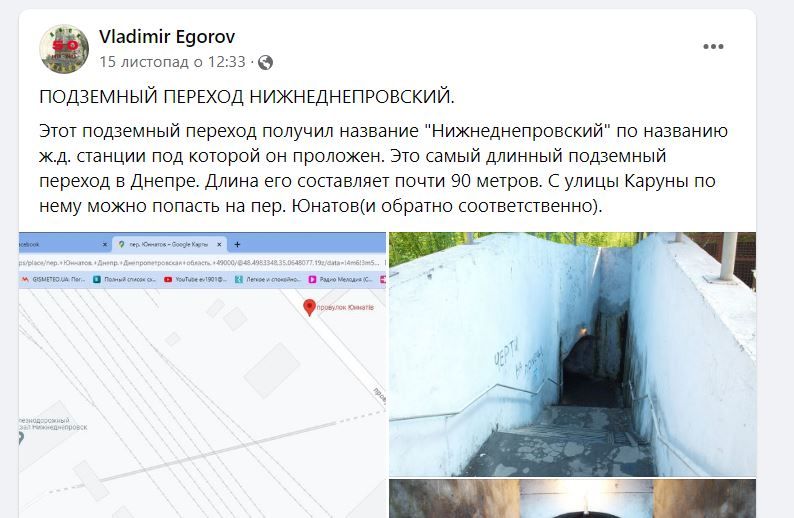Click the plus new tab icon in screenshot
Image resolution: width=794 pixels, height=518 pixels.
237,245
